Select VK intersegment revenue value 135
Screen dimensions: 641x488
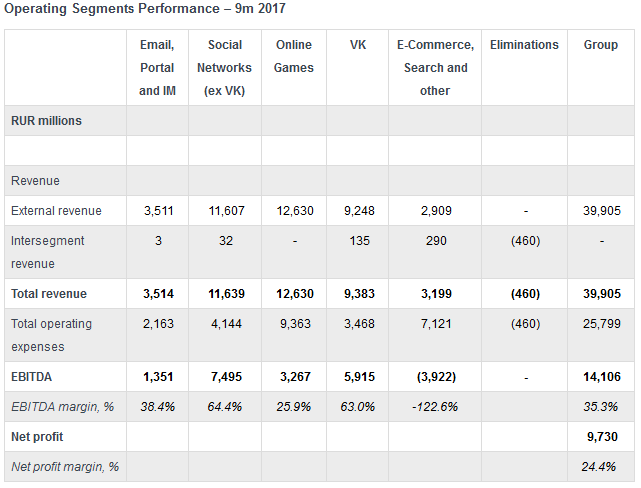point(358,241)
